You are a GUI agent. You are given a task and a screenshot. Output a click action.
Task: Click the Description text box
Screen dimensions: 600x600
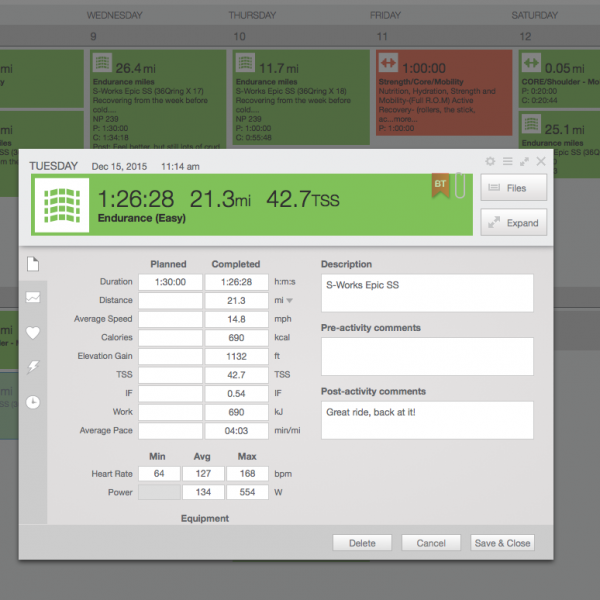[x=427, y=293]
